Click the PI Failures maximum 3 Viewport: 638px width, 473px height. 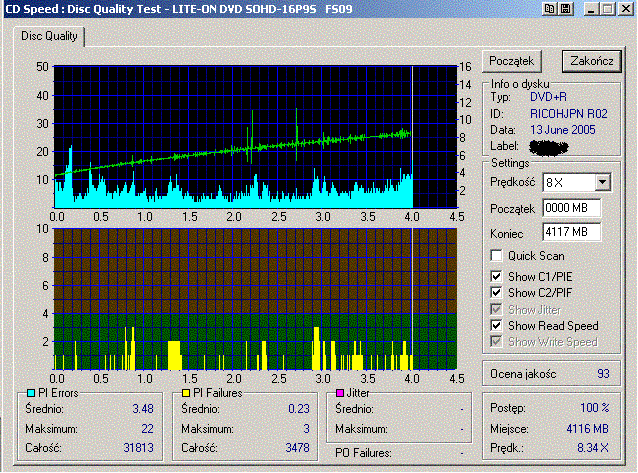[x=306, y=429]
